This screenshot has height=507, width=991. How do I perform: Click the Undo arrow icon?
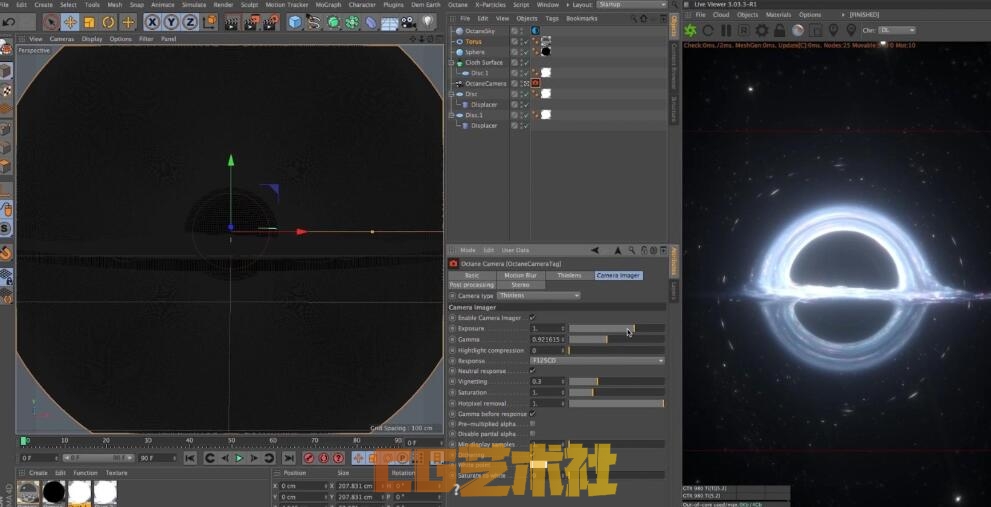(x=9, y=23)
